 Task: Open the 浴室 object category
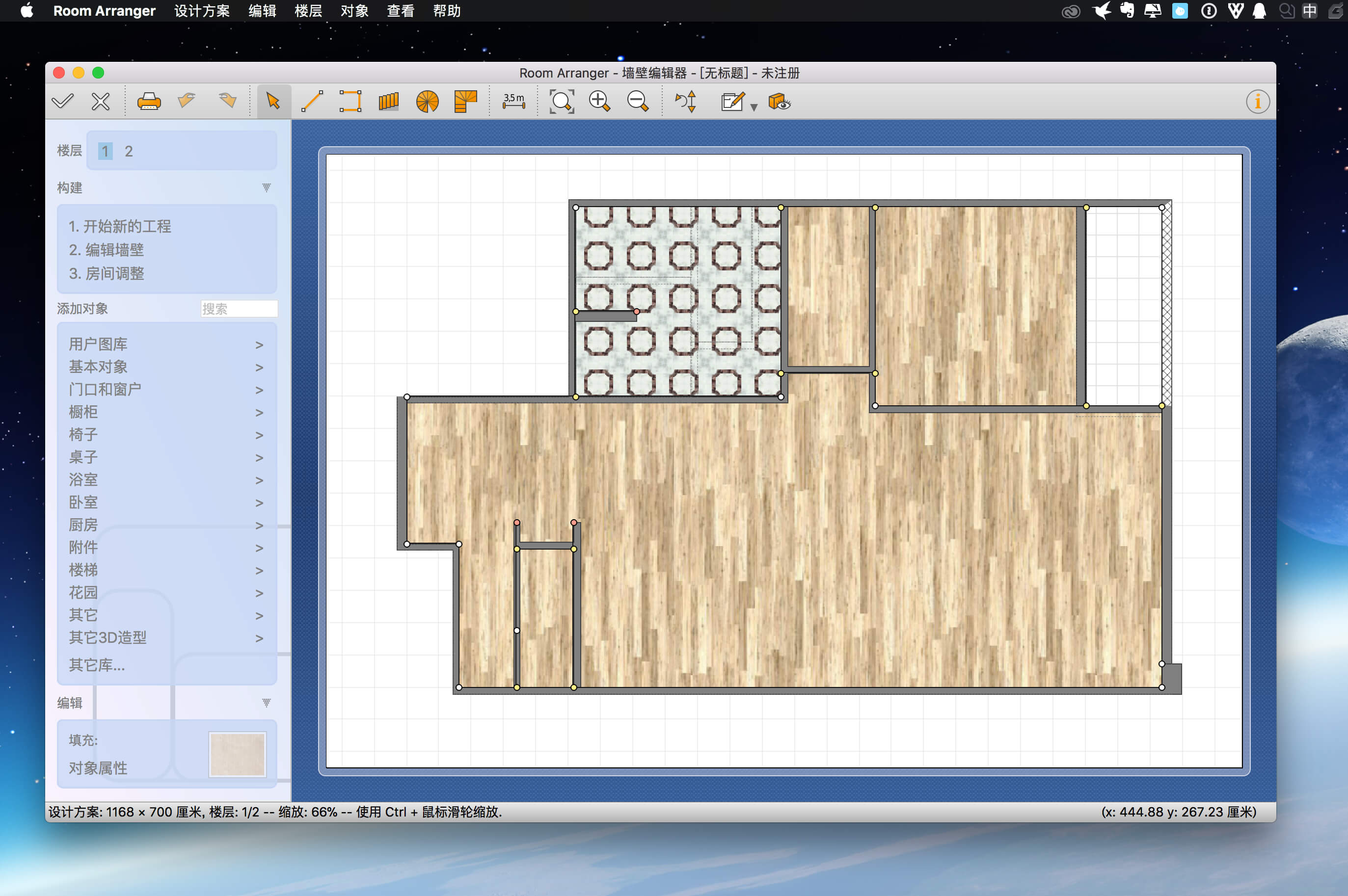click(166, 479)
